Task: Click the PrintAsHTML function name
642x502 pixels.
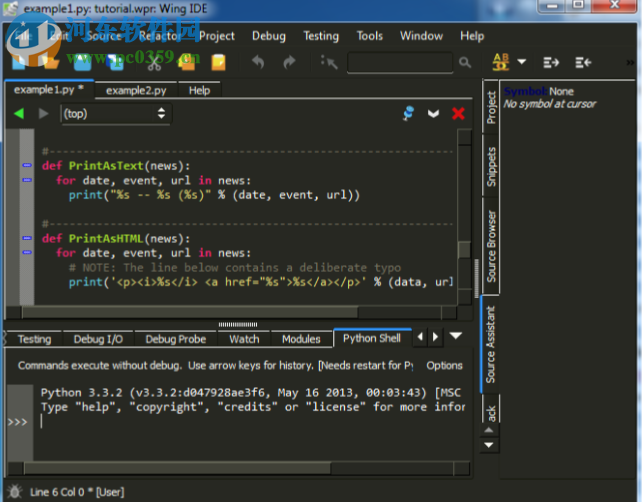Action: [106, 238]
